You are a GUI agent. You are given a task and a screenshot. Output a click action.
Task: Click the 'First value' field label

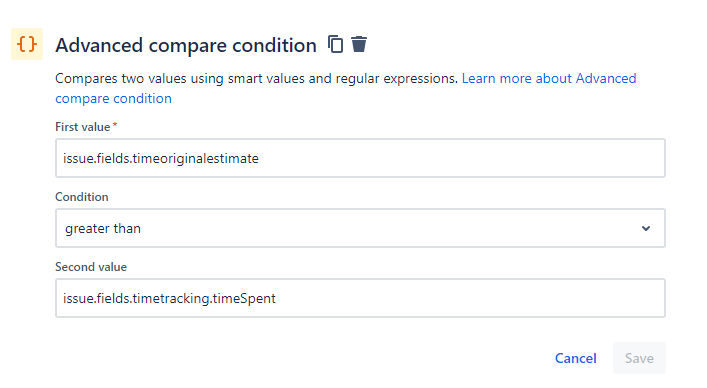pos(83,127)
